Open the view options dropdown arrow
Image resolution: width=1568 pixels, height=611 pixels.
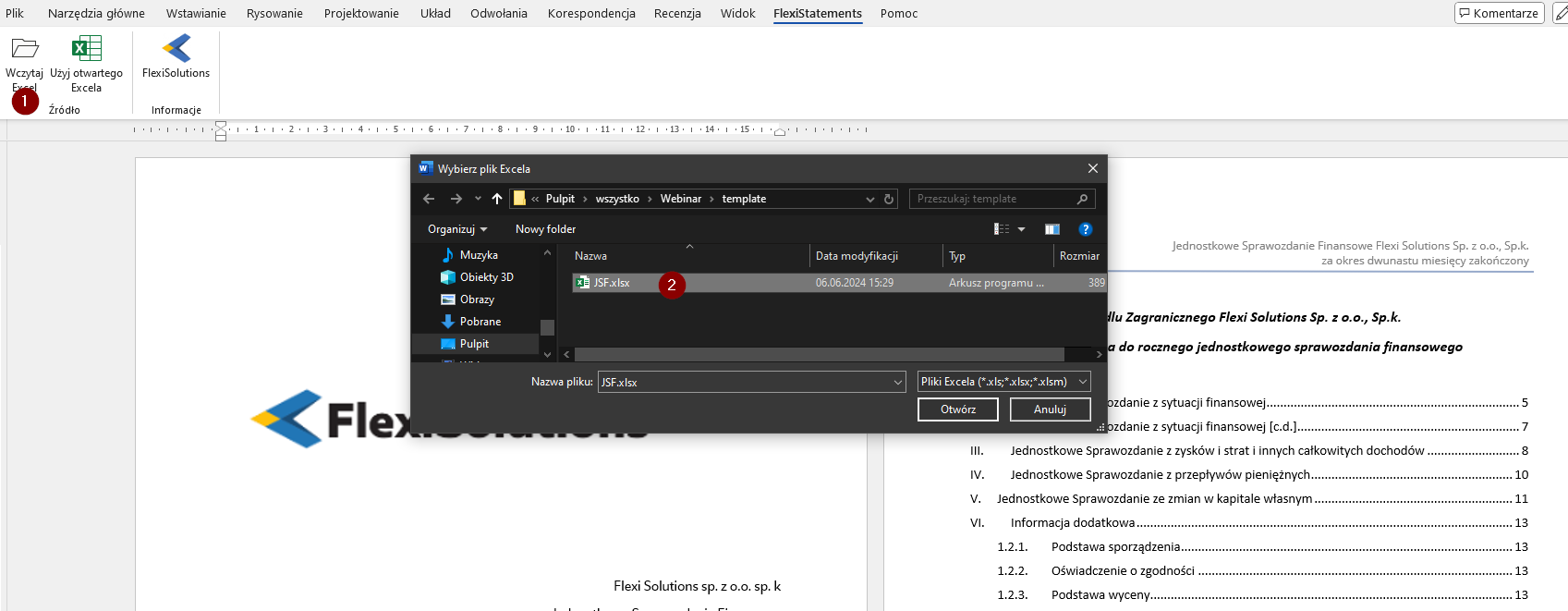pos(1021,229)
